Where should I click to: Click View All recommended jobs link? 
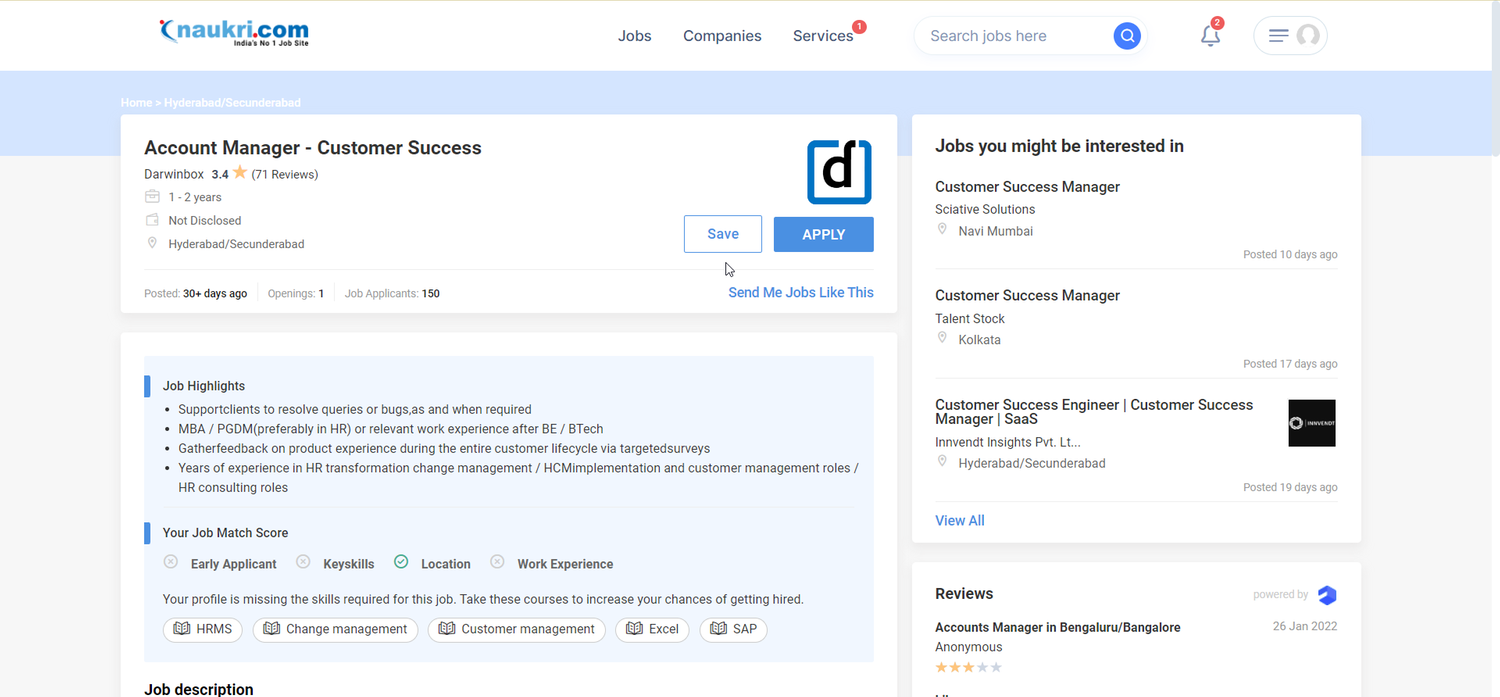click(959, 520)
